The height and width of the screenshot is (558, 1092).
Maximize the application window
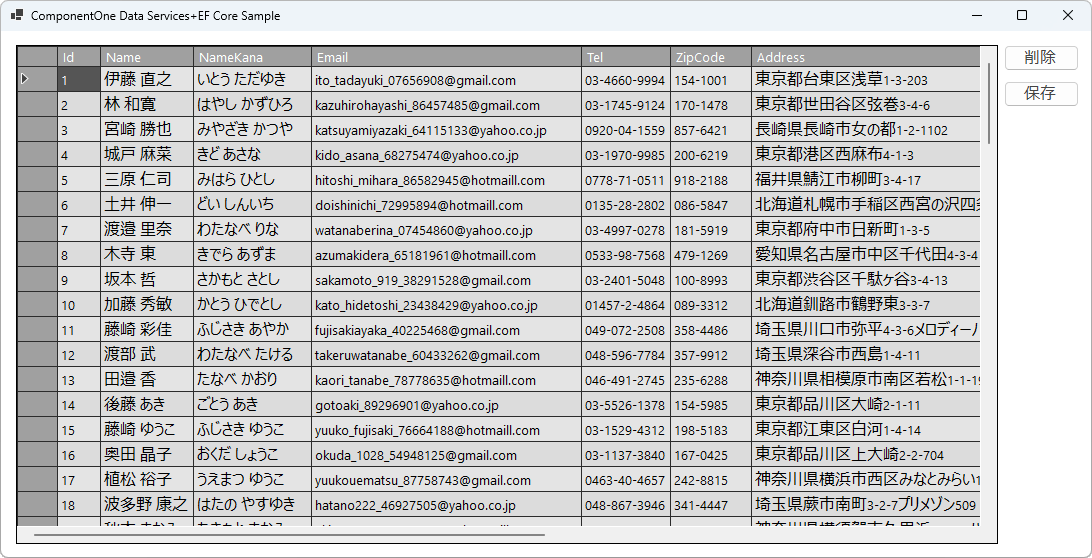point(1022,16)
